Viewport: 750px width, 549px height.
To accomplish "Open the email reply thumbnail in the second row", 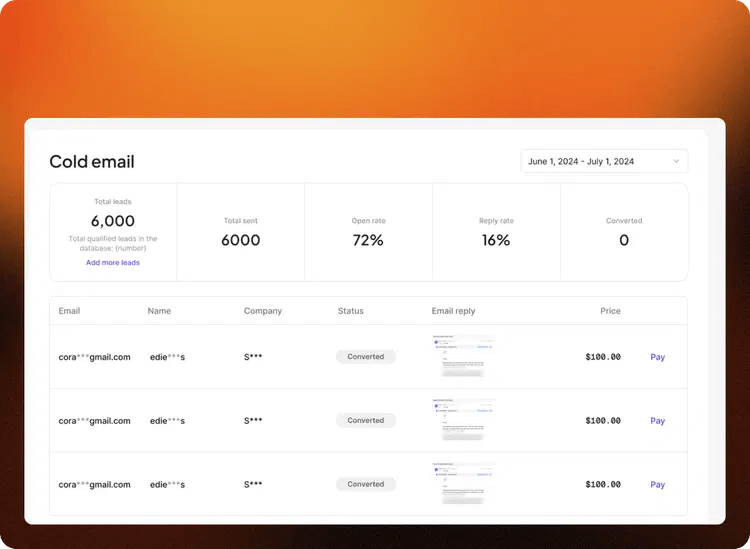I will [463, 420].
